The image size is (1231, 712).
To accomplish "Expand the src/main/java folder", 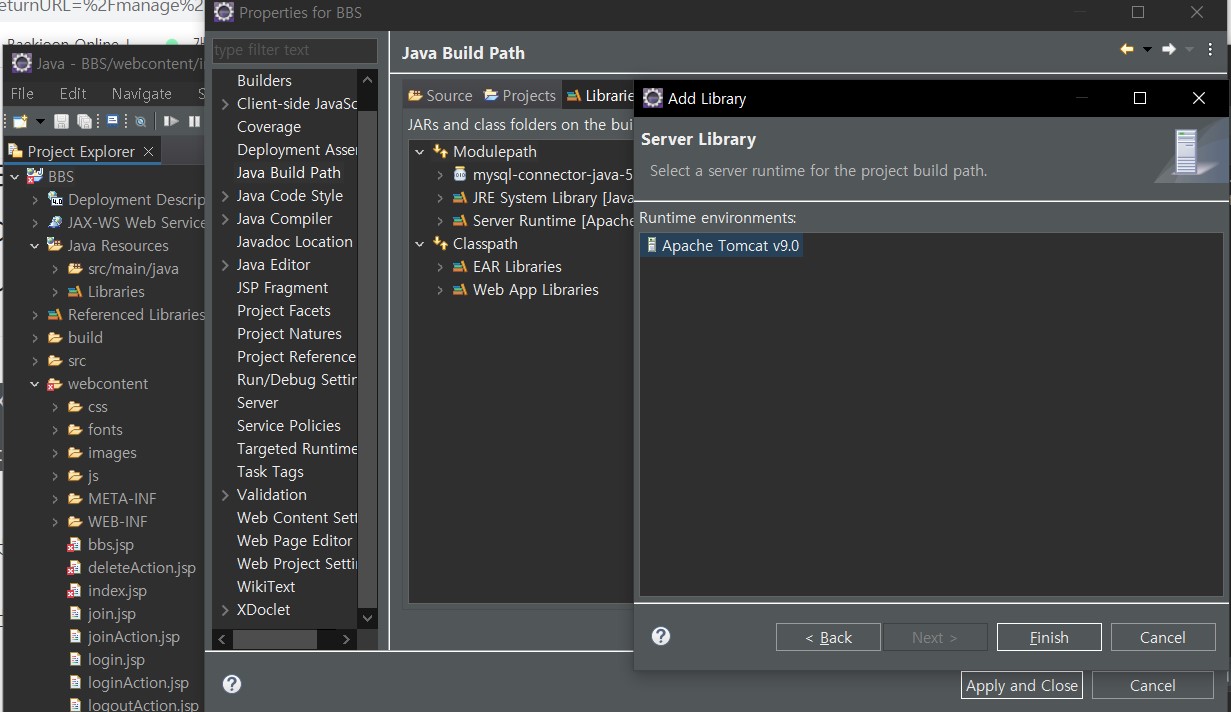I will (x=55, y=269).
